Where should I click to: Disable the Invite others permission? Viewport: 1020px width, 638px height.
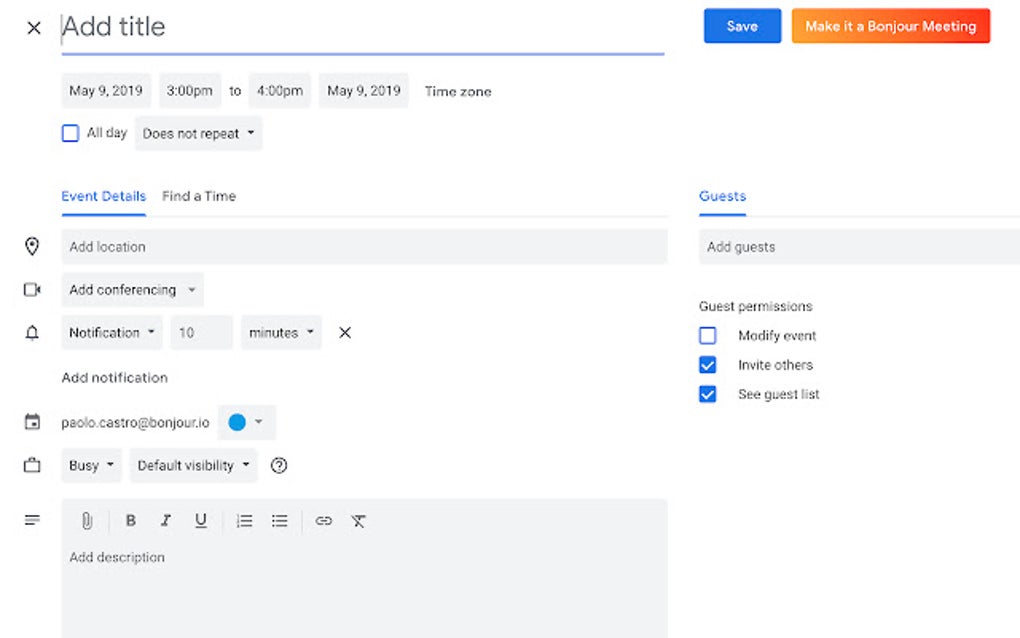point(708,365)
